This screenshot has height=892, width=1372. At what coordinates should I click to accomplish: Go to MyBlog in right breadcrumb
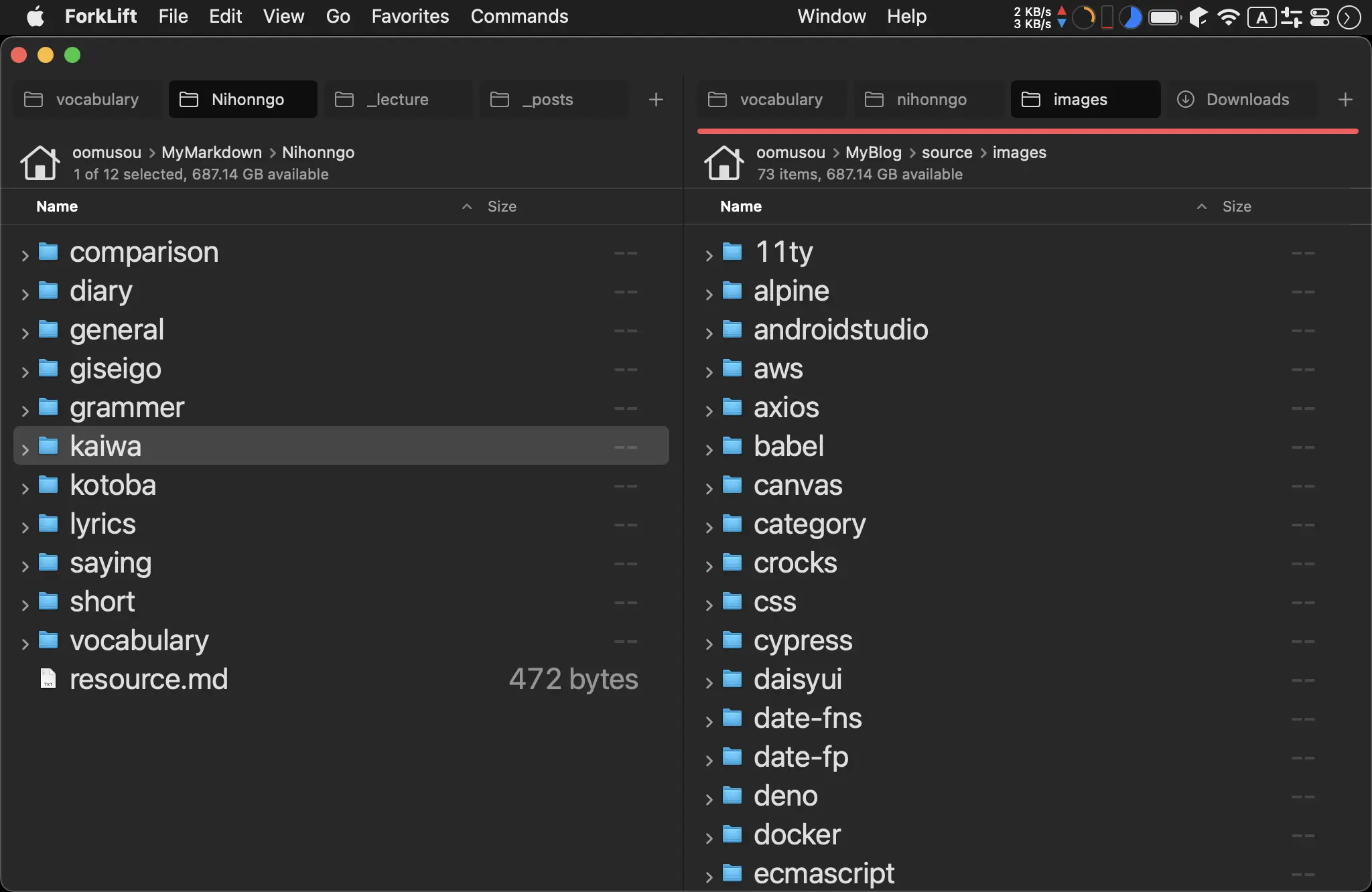873,153
